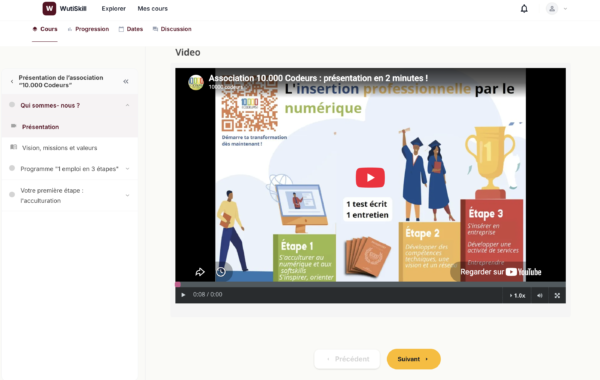
Task: Click the watch later clock icon
Action: (221, 272)
